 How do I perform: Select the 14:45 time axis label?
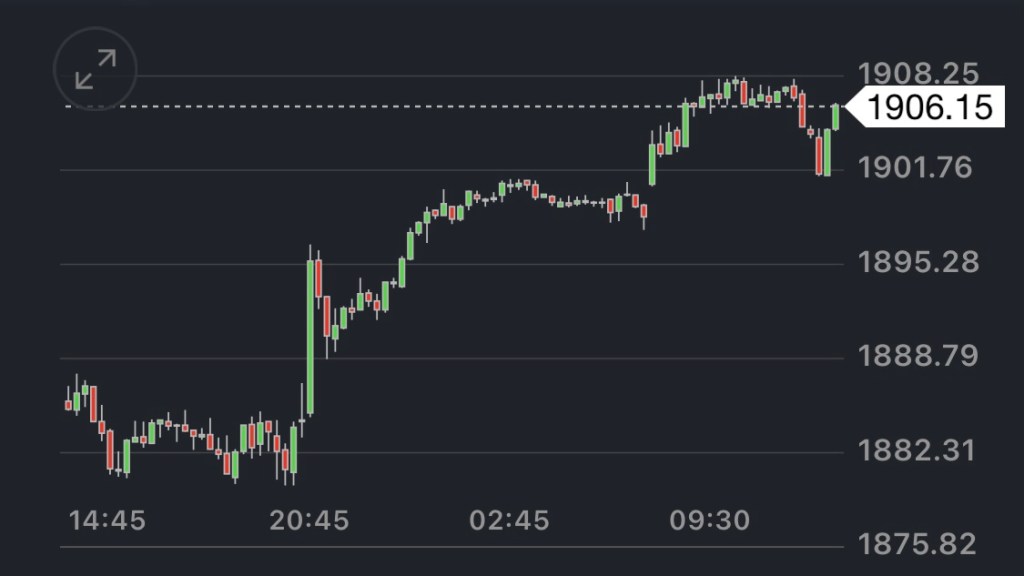tap(107, 520)
